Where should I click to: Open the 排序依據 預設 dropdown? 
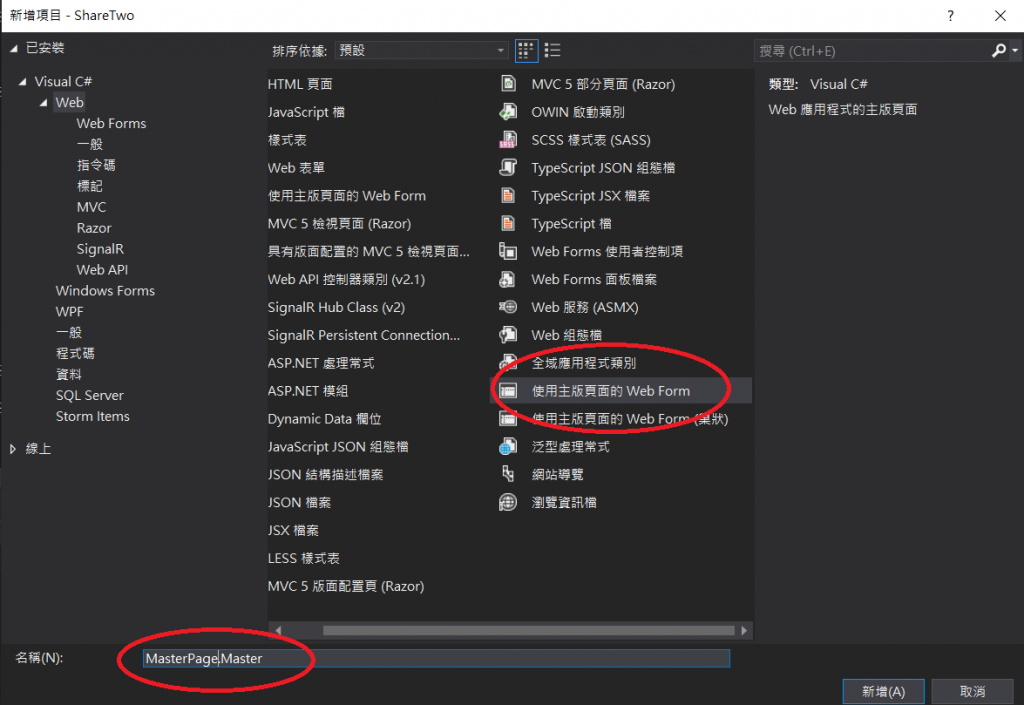[422, 50]
